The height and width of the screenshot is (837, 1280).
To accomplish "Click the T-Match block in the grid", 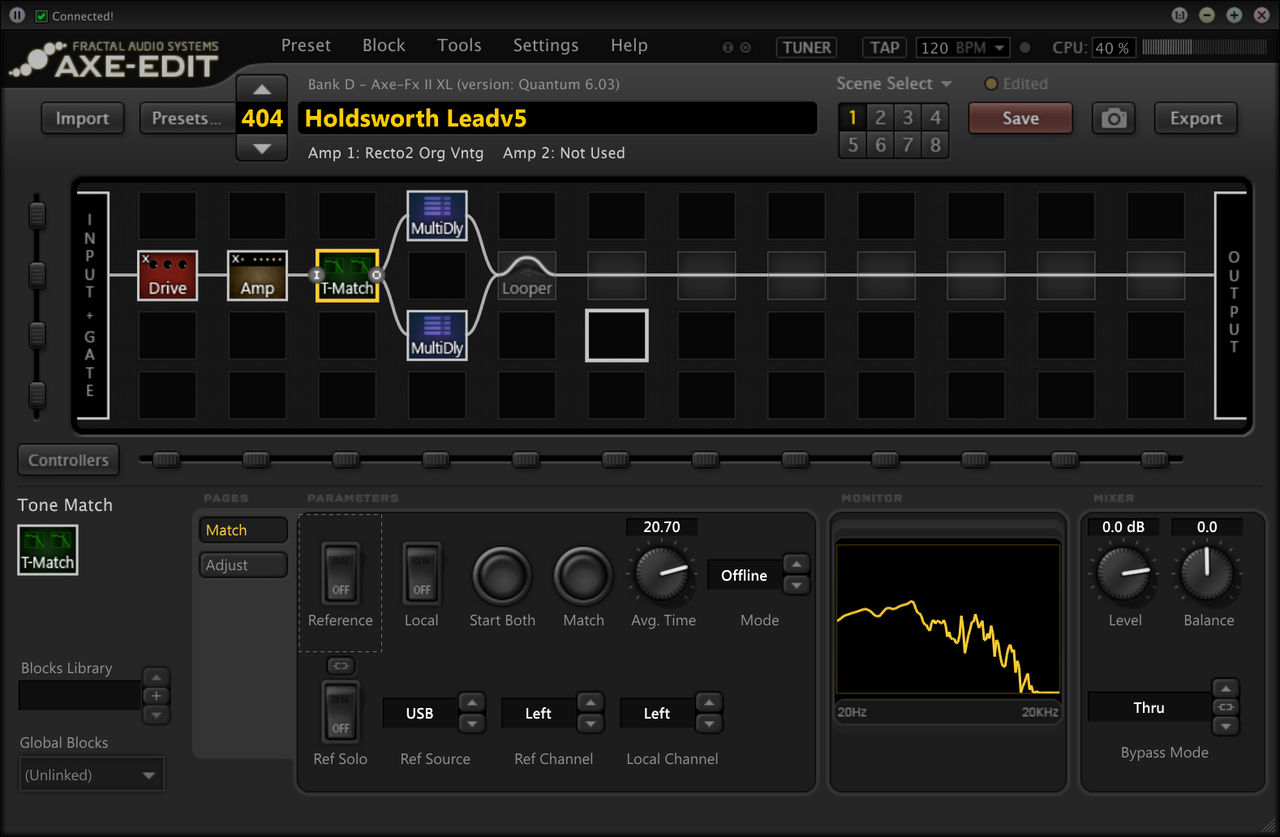I will [346, 275].
